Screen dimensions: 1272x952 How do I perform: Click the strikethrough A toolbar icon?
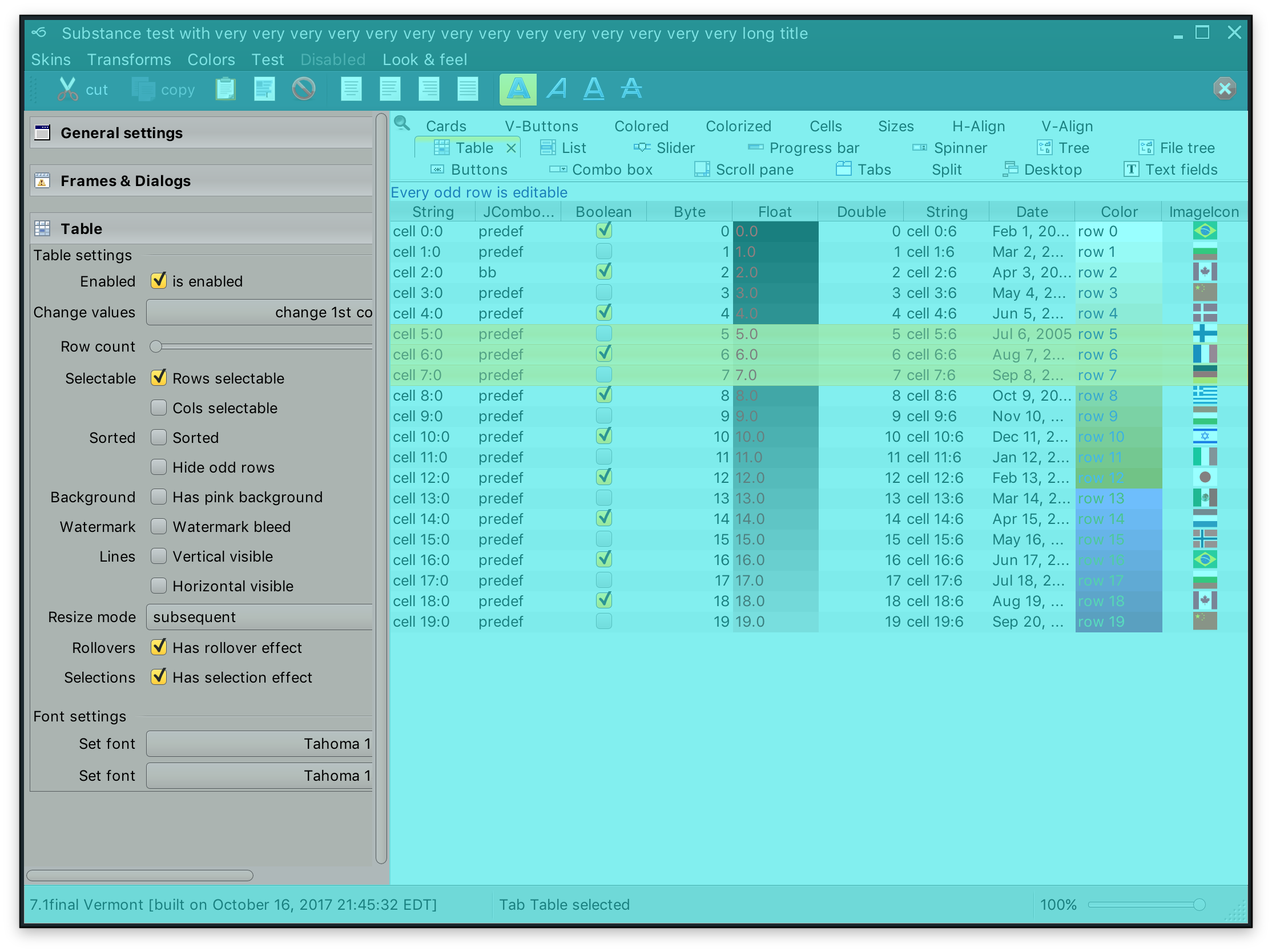(631, 89)
